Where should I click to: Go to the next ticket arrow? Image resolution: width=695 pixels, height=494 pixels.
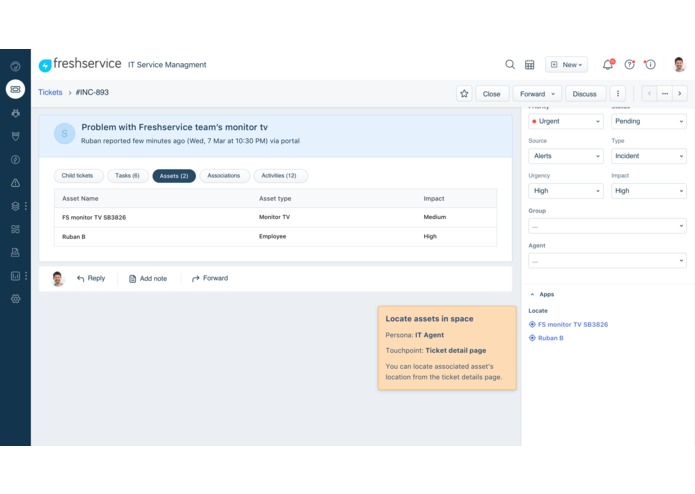pyautogui.click(x=679, y=93)
